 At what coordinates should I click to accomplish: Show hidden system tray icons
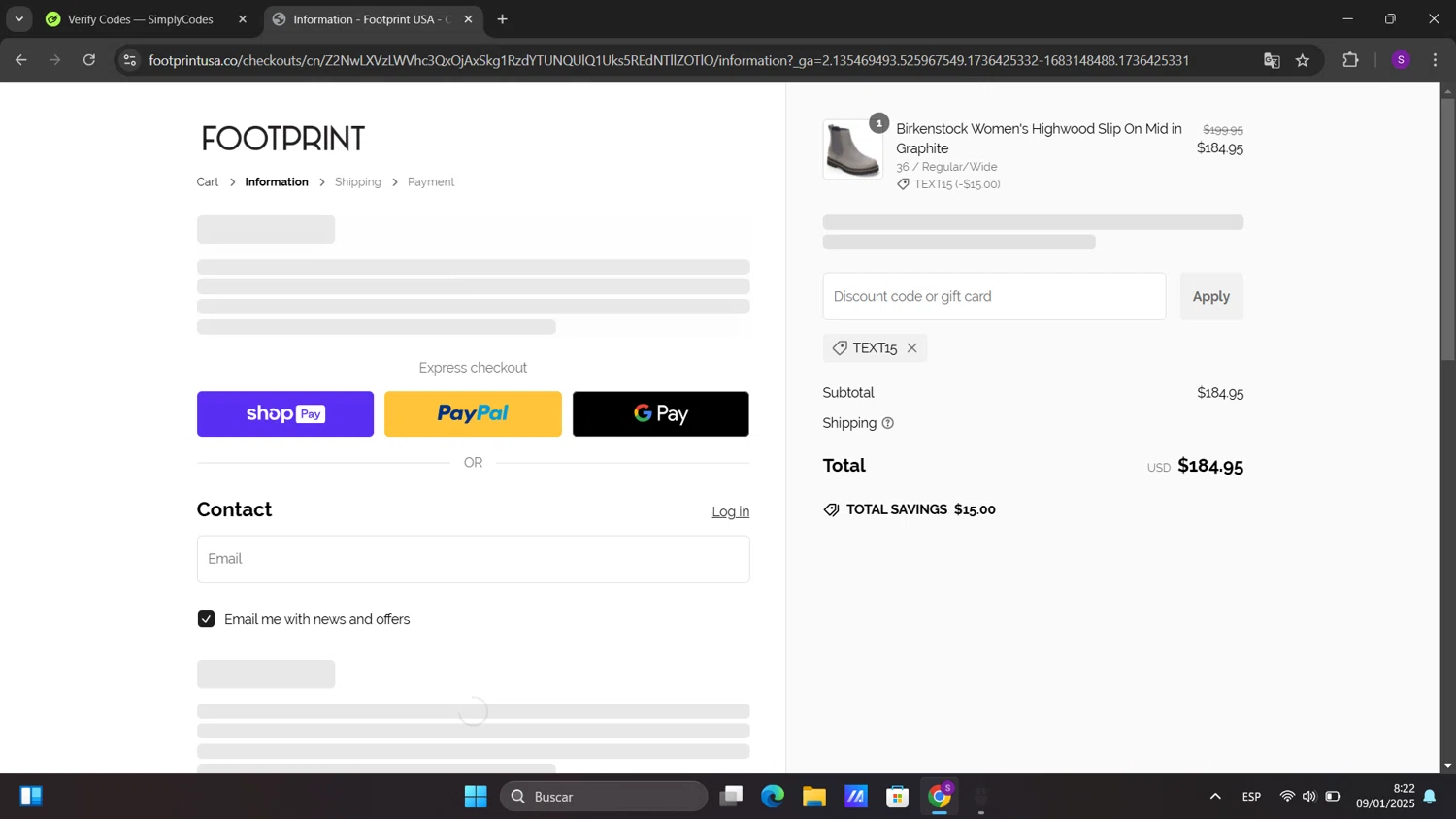pyautogui.click(x=1215, y=797)
